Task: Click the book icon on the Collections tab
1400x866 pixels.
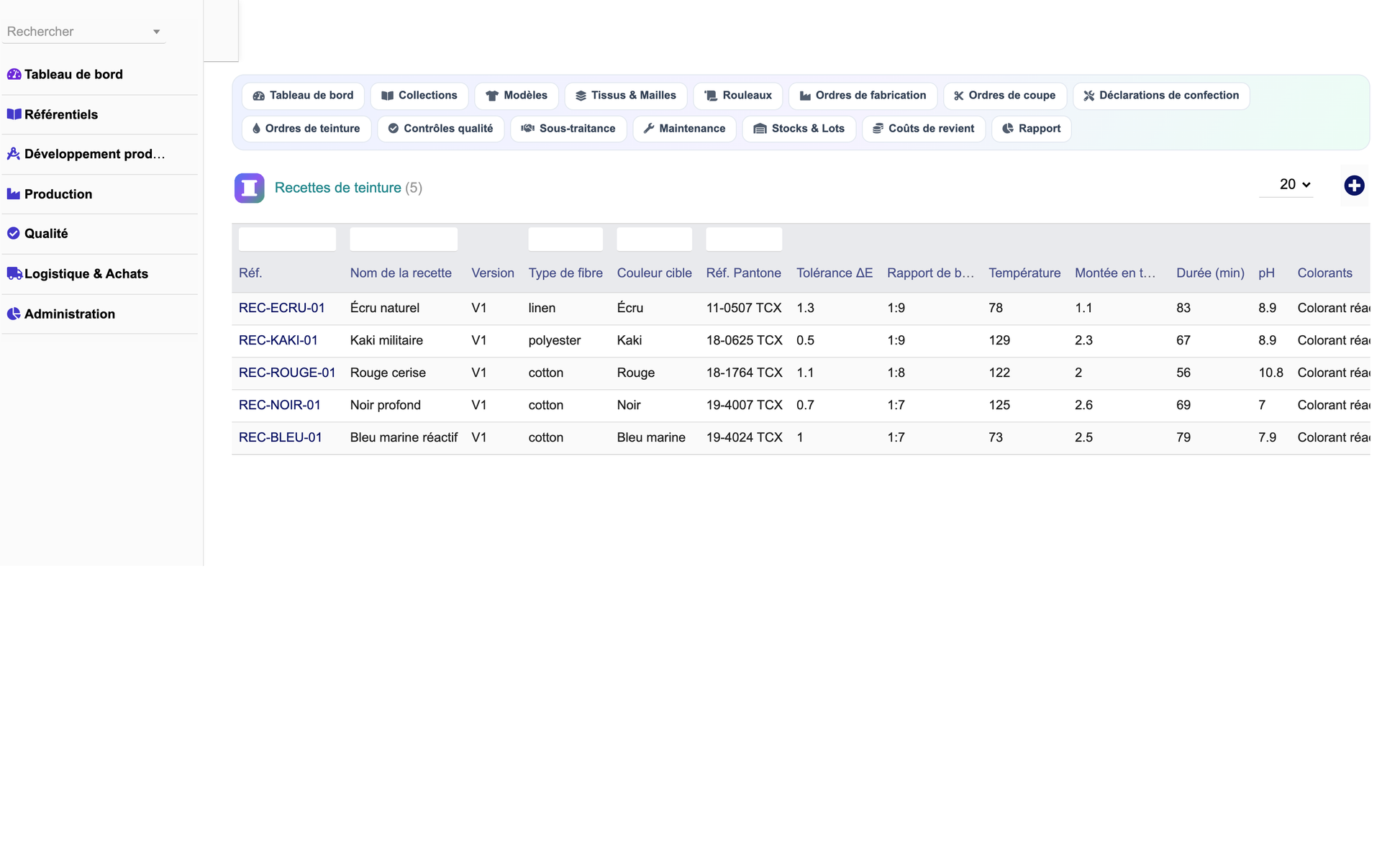Action: pos(387,96)
